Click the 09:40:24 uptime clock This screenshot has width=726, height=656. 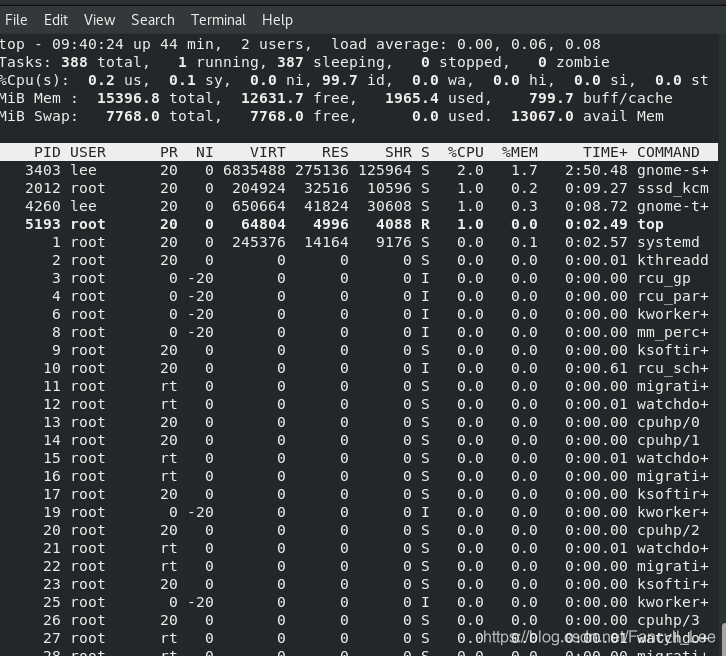tap(88, 44)
